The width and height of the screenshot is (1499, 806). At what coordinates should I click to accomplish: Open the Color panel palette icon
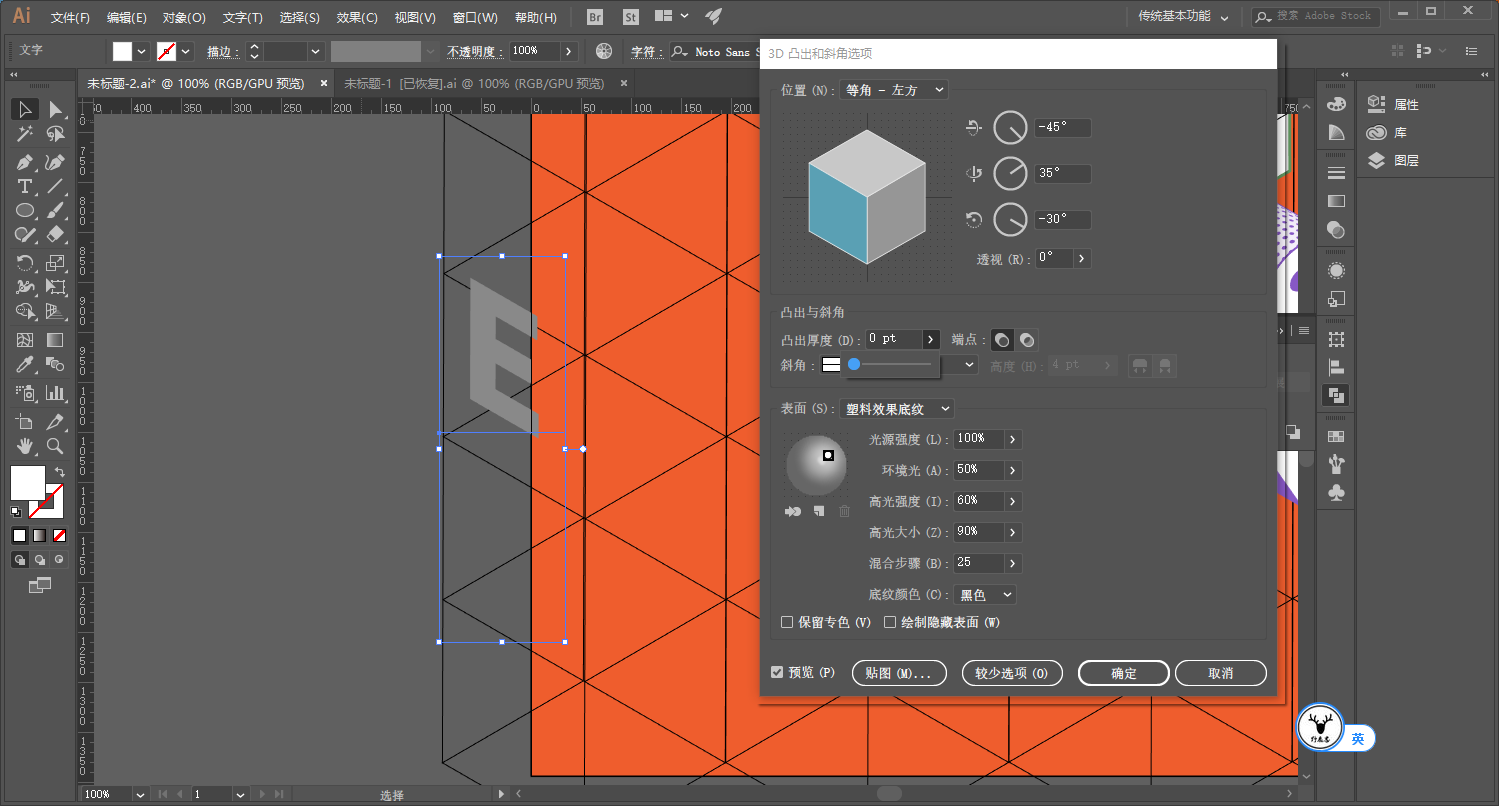point(1336,104)
